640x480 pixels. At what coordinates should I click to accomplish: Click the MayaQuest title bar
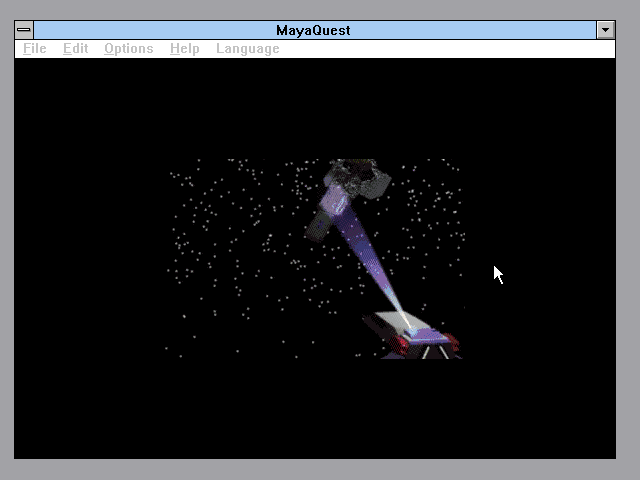[315, 30]
